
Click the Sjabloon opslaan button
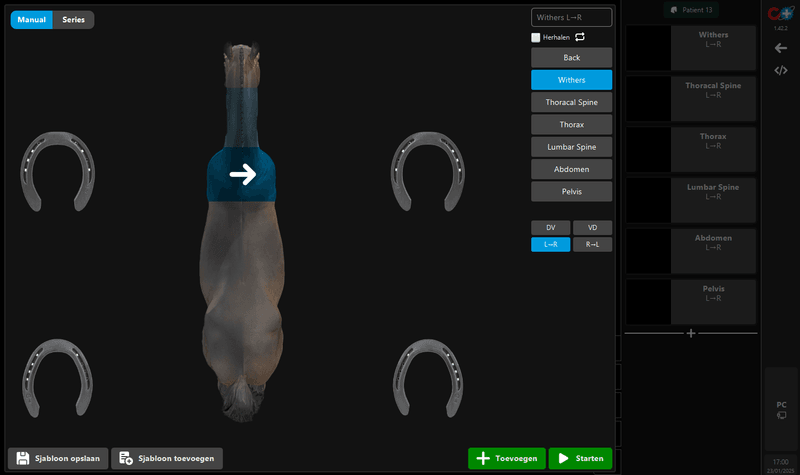[57, 458]
